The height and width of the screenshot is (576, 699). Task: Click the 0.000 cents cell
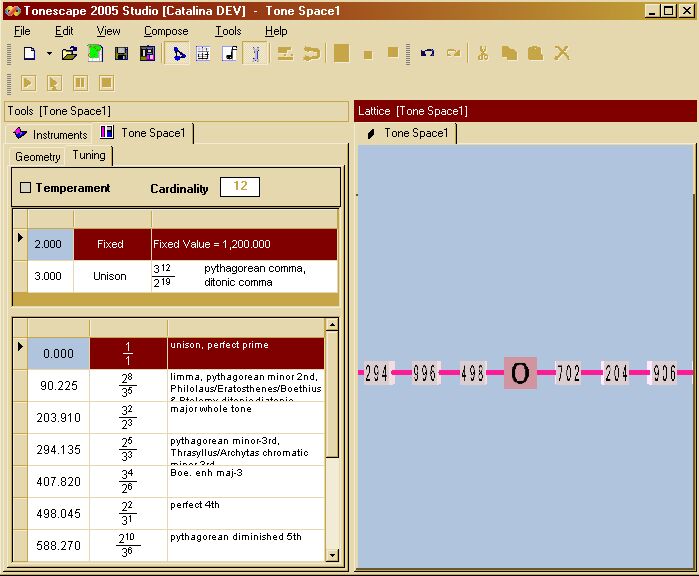tap(58, 354)
